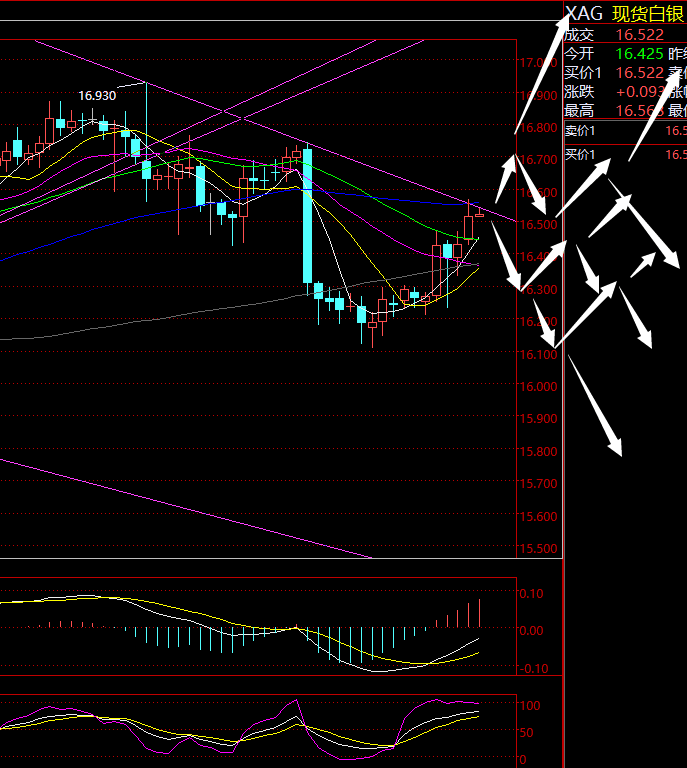Image resolution: width=687 pixels, height=768 pixels.
Task: Click the 16.500 price axis label
Action: [538, 224]
